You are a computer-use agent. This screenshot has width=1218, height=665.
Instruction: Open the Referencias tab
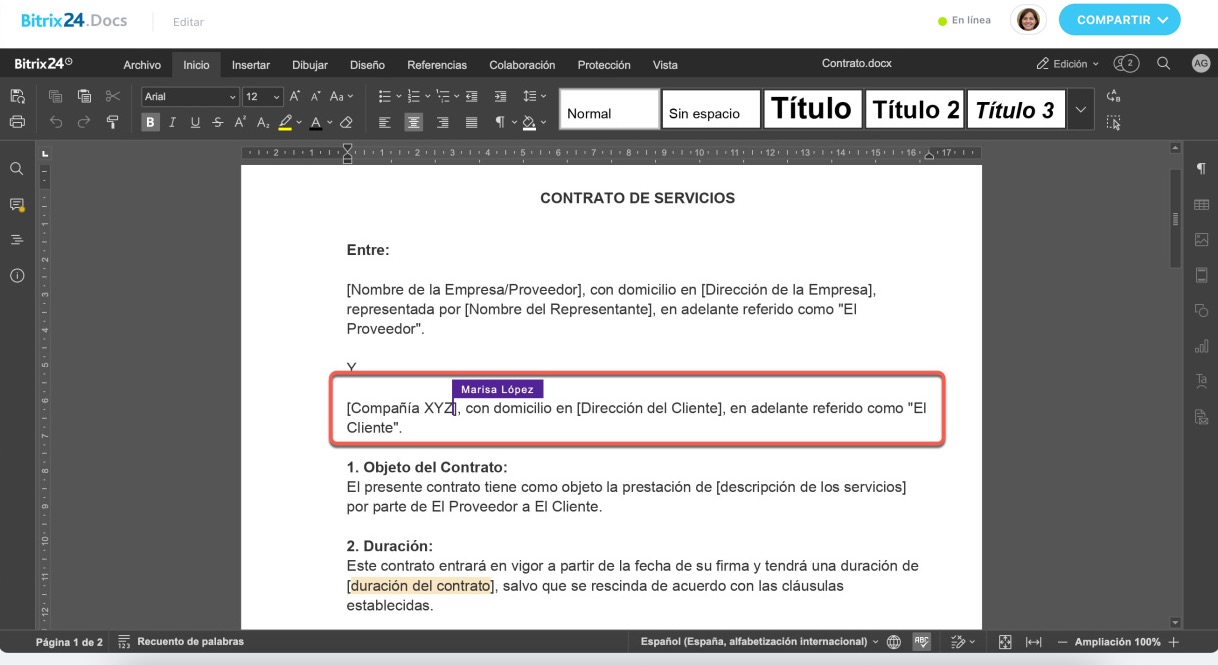[x=436, y=65]
